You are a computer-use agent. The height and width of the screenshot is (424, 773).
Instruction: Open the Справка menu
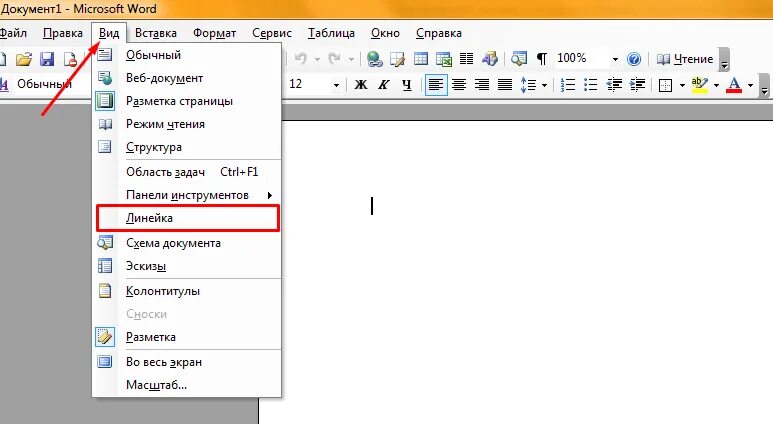coord(439,33)
